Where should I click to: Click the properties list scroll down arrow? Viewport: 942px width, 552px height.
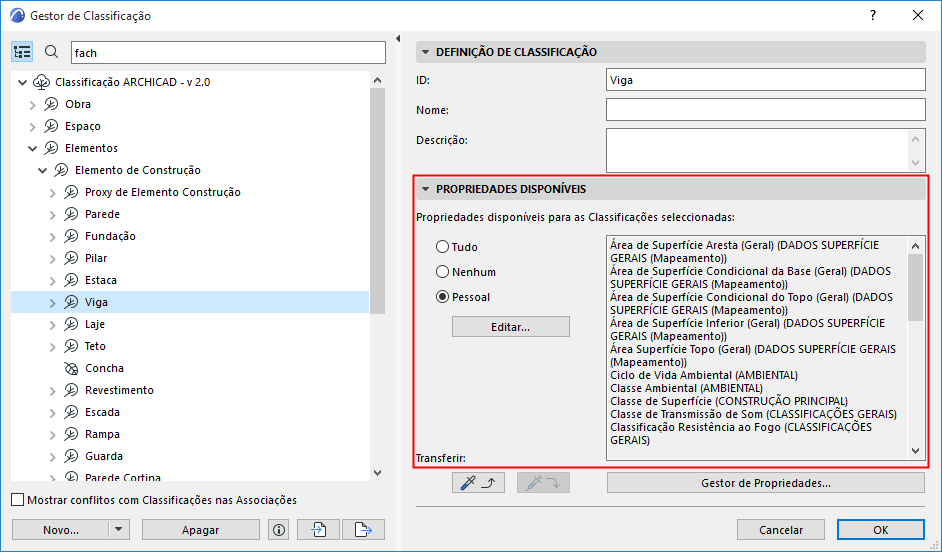click(x=915, y=451)
